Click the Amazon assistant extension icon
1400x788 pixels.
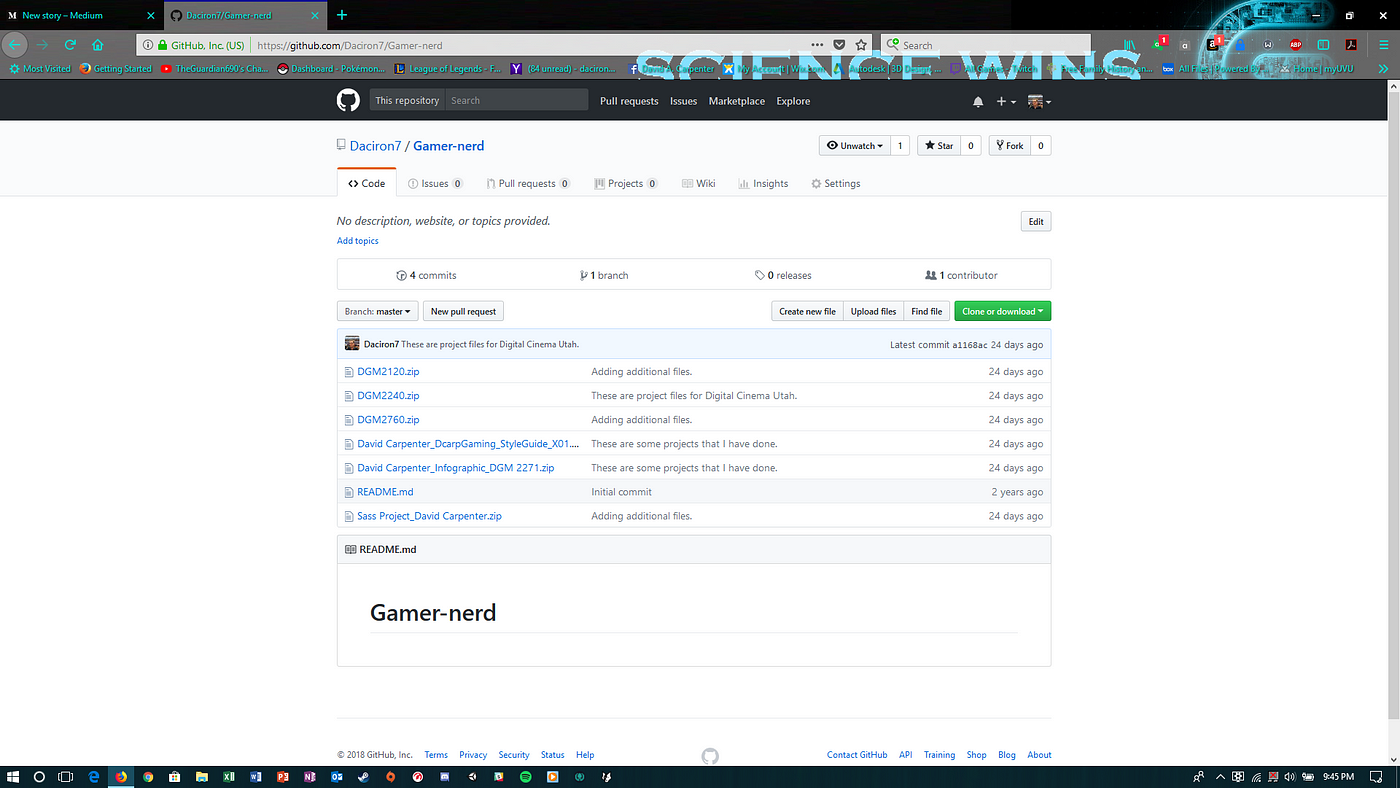coord(1213,45)
